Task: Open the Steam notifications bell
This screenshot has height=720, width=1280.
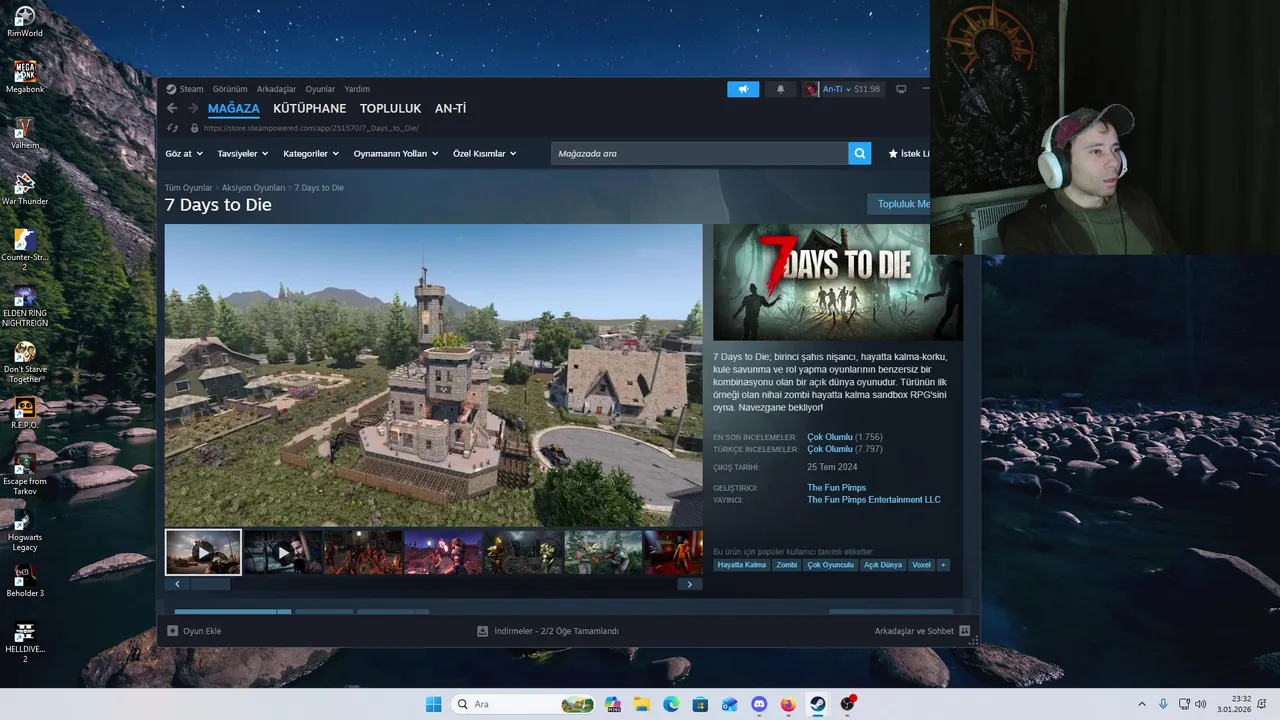Action: click(x=781, y=89)
